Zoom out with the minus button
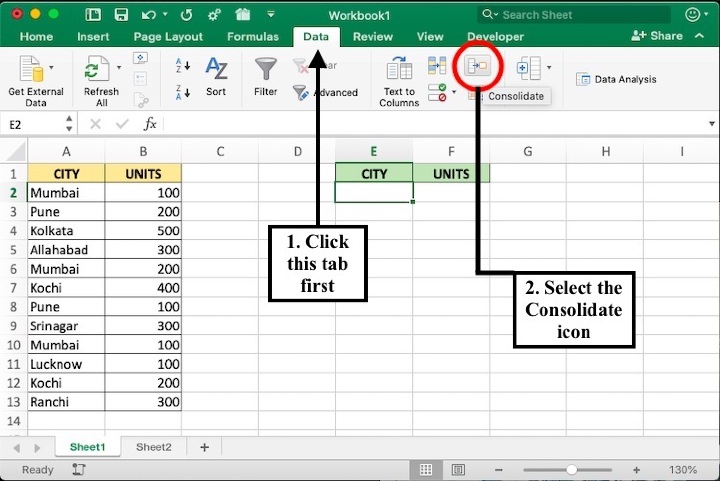The width and height of the screenshot is (720, 481). pos(499,470)
